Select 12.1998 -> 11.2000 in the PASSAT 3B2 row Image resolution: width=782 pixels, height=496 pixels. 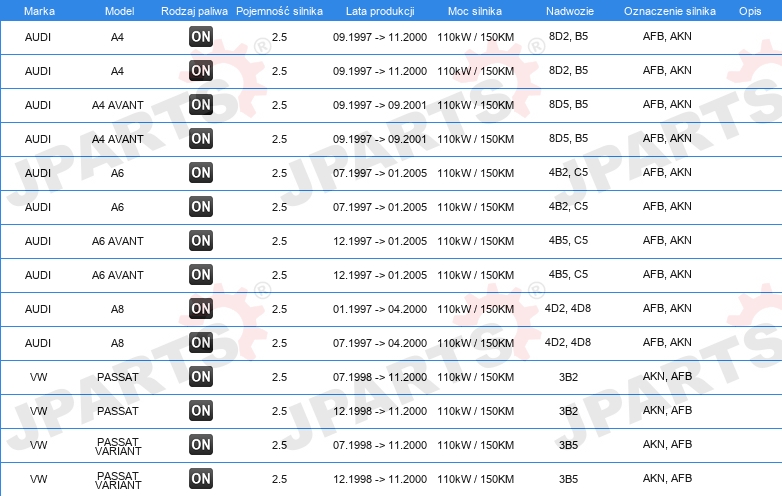[x=380, y=411]
